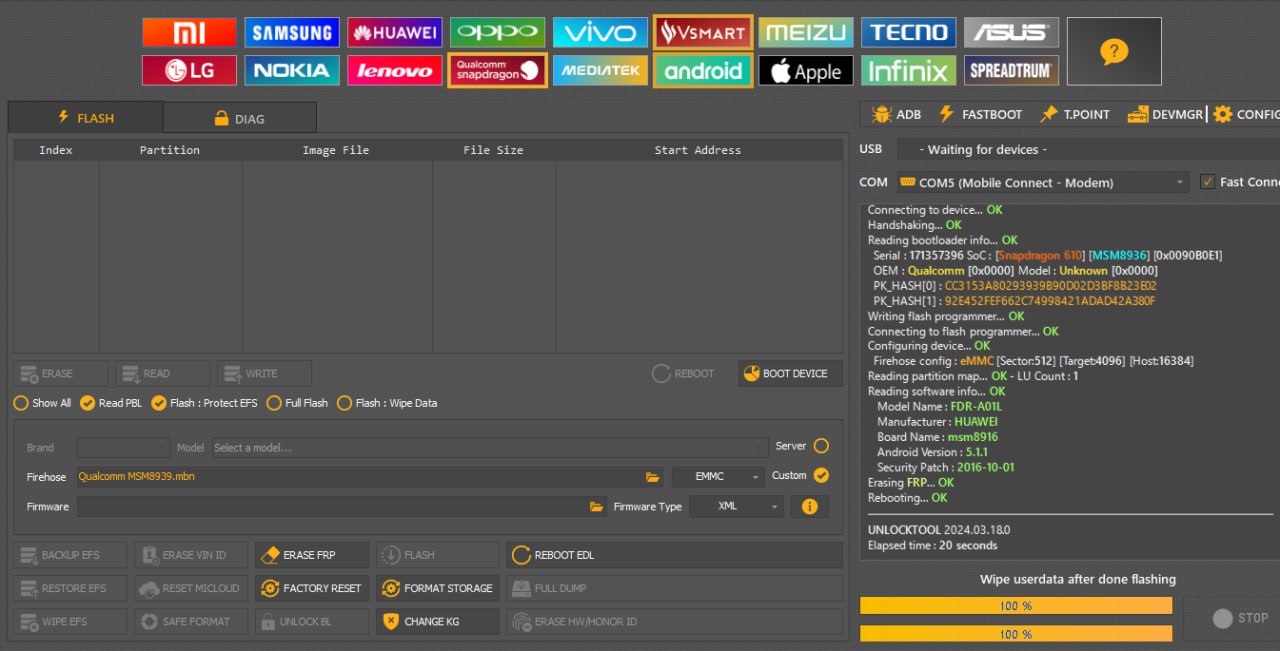The image size is (1280, 651).
Task: Click the upper 100 % progress bar
Action: (1016, 606)
